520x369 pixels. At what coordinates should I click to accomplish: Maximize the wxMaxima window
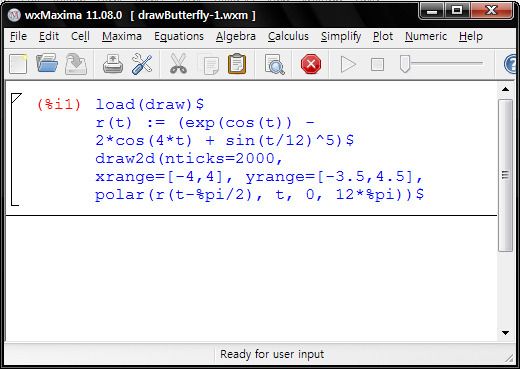(457, 12)
